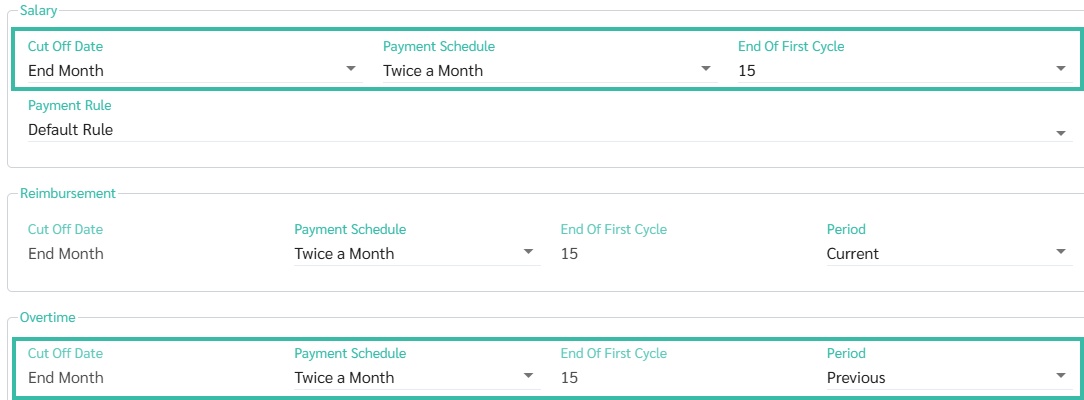
Task: Expand the Payment Rule dropdown arrow
Action: point(1061,132)
